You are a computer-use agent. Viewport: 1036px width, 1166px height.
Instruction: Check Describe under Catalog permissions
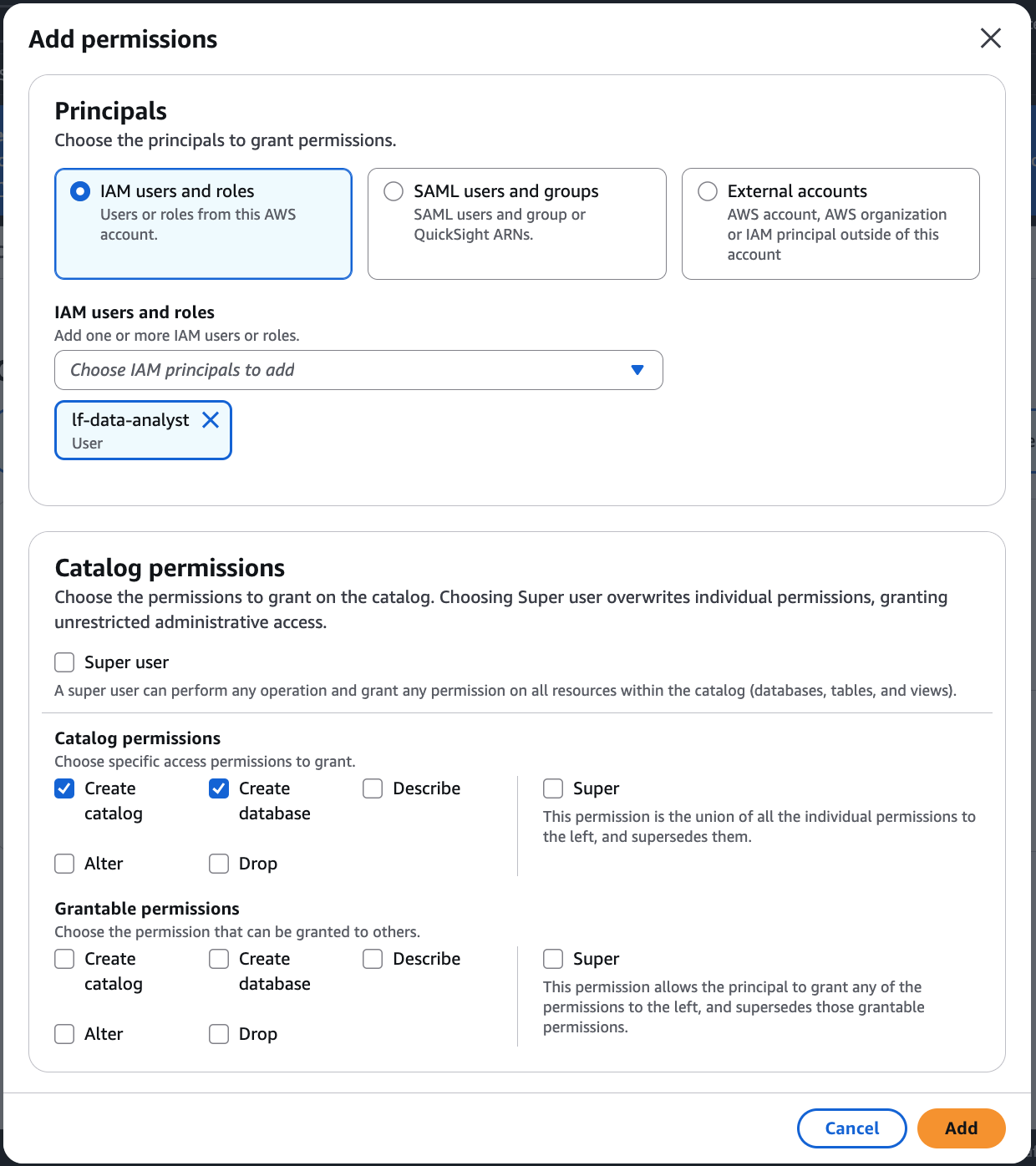373,788
